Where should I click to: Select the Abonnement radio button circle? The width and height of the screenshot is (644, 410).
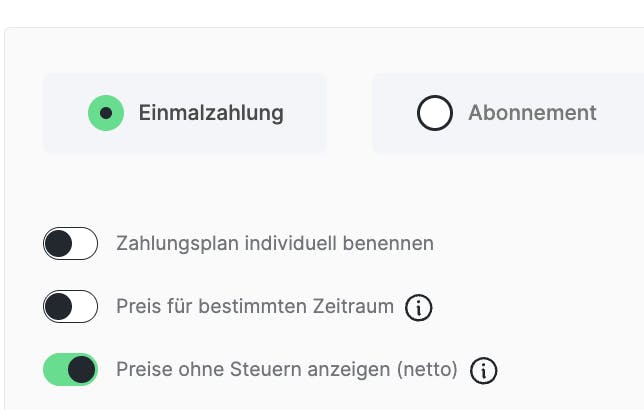[435, 113]
